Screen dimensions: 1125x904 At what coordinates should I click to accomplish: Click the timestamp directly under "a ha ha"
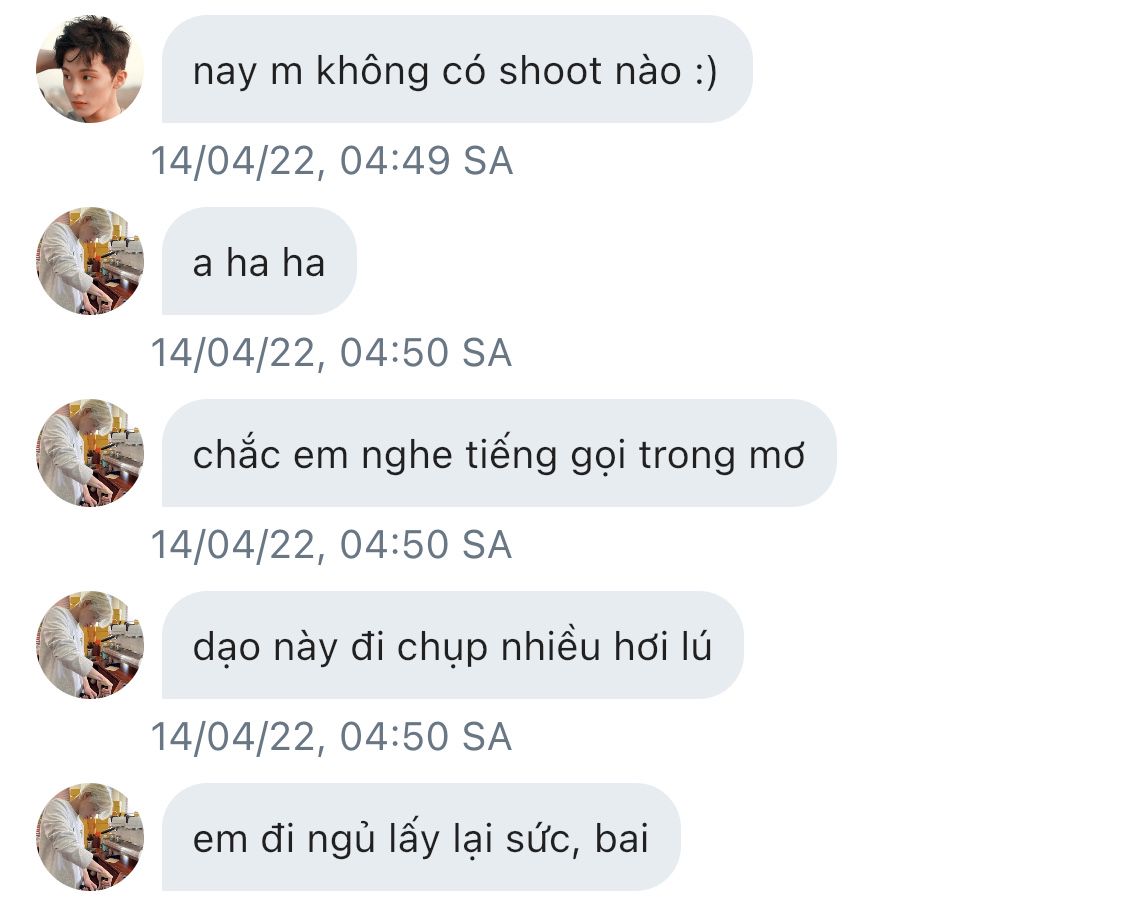331,353
